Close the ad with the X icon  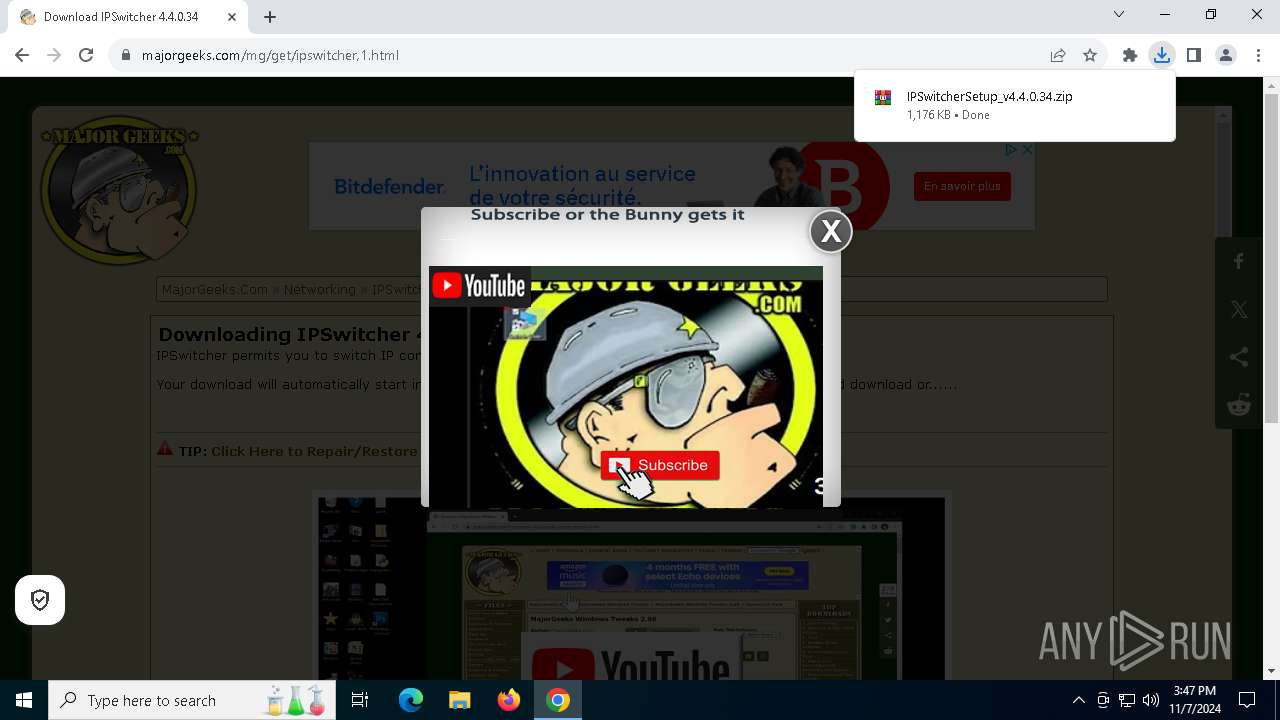[1027, 150]
